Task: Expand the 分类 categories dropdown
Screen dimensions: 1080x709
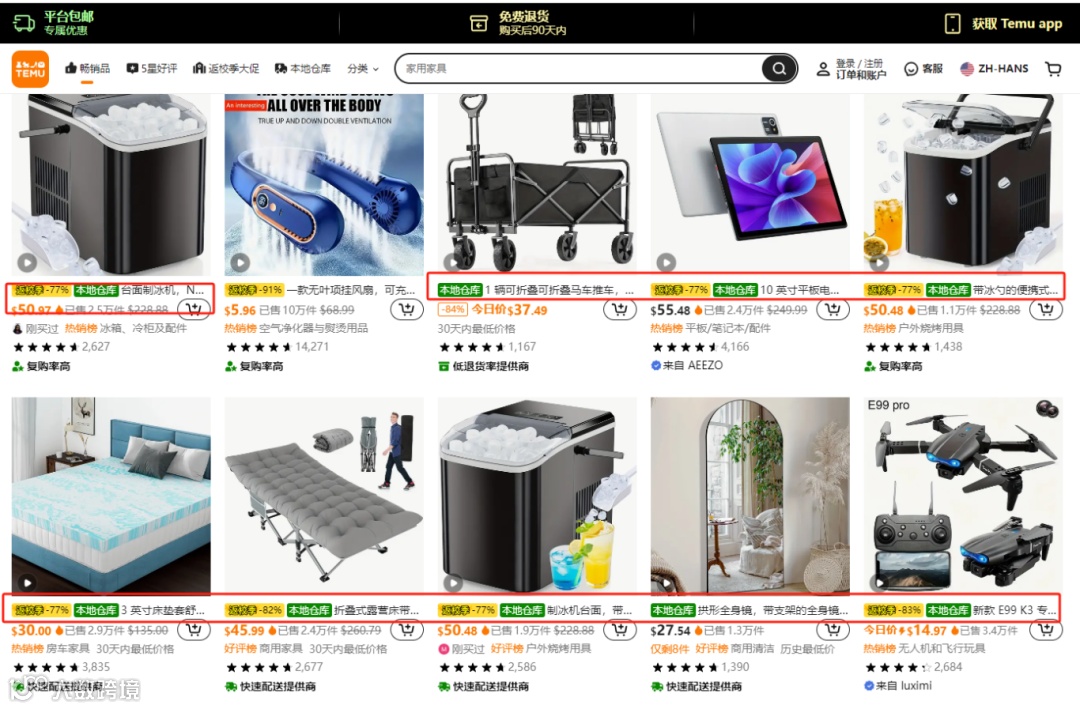Action: (363, 69)
